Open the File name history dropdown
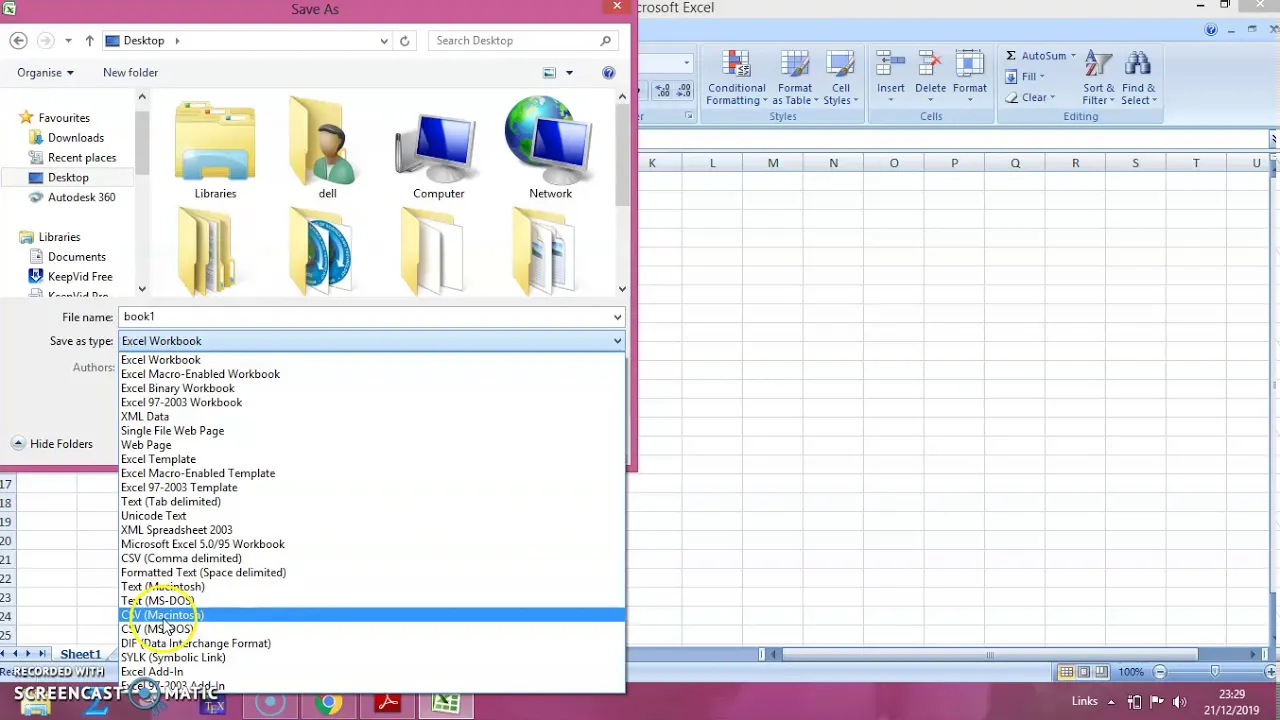 coord(617,317)
